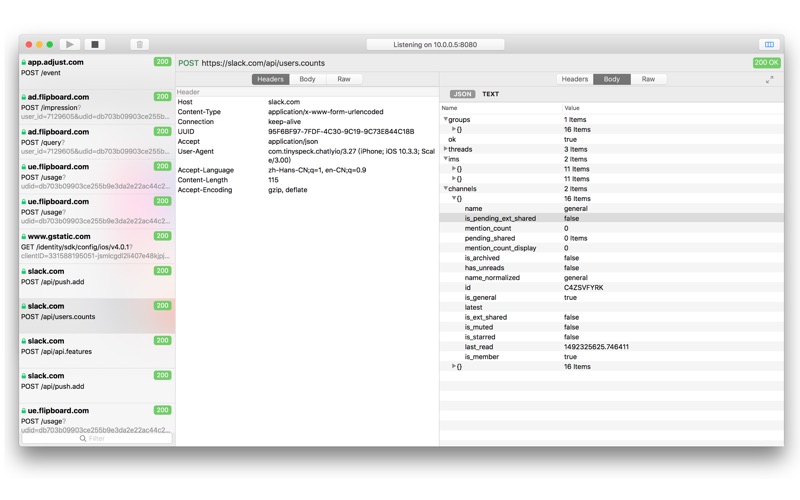Select the slack.com POST /api/api.features request
The image size is (800, 500).
[97, 351]
